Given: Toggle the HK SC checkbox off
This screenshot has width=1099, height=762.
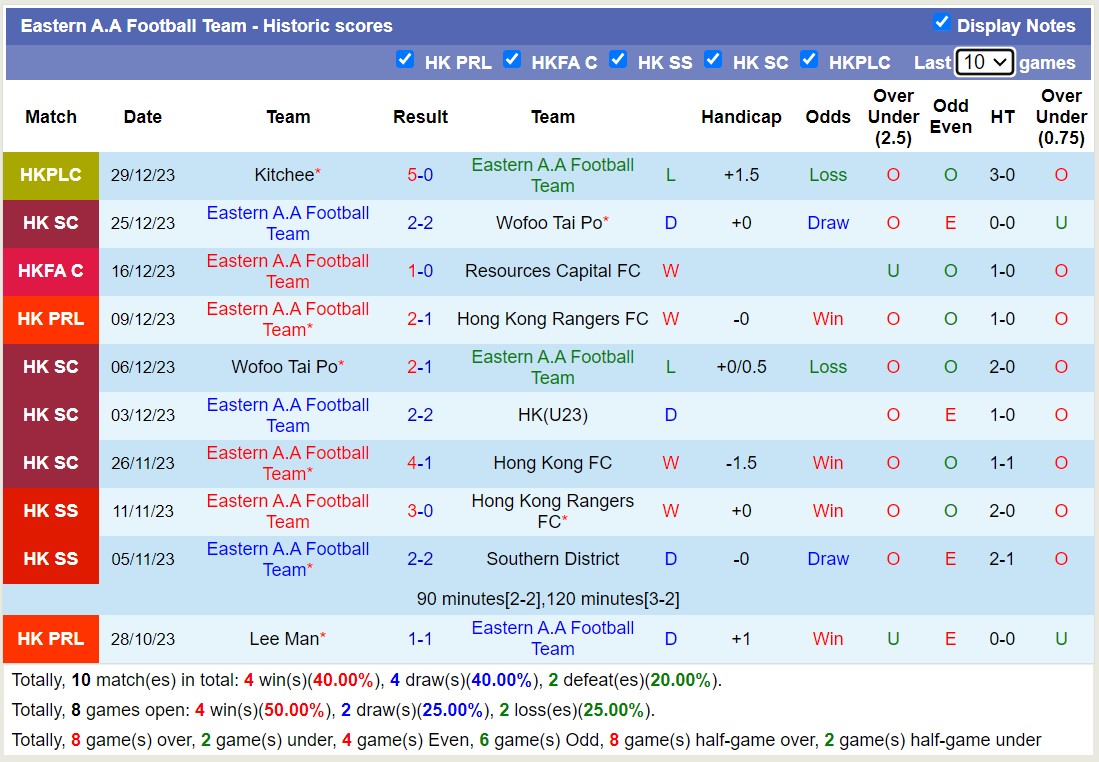Looking at the screenshot, I should tap(713, 60).
